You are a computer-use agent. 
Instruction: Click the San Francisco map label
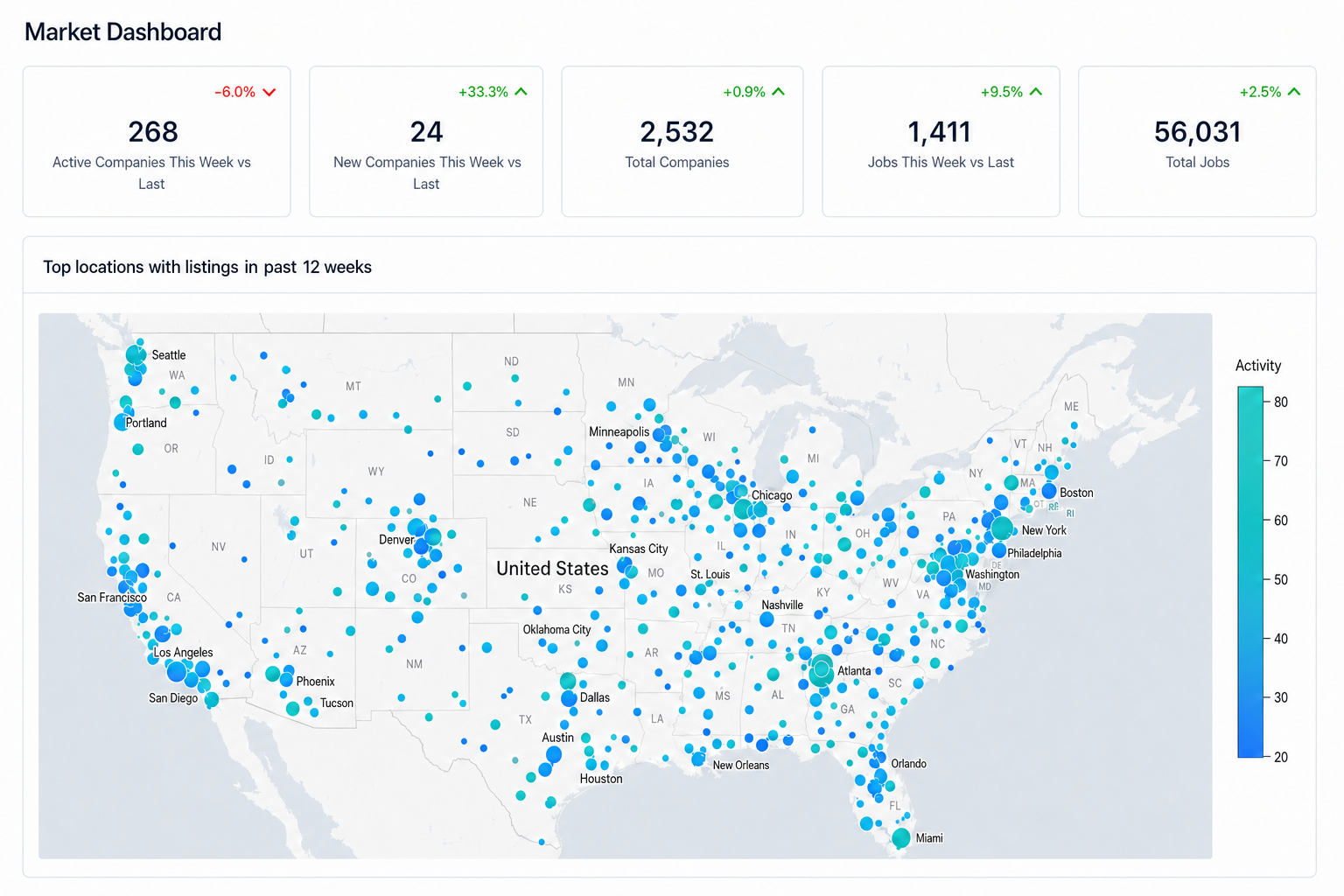point(112,598)
